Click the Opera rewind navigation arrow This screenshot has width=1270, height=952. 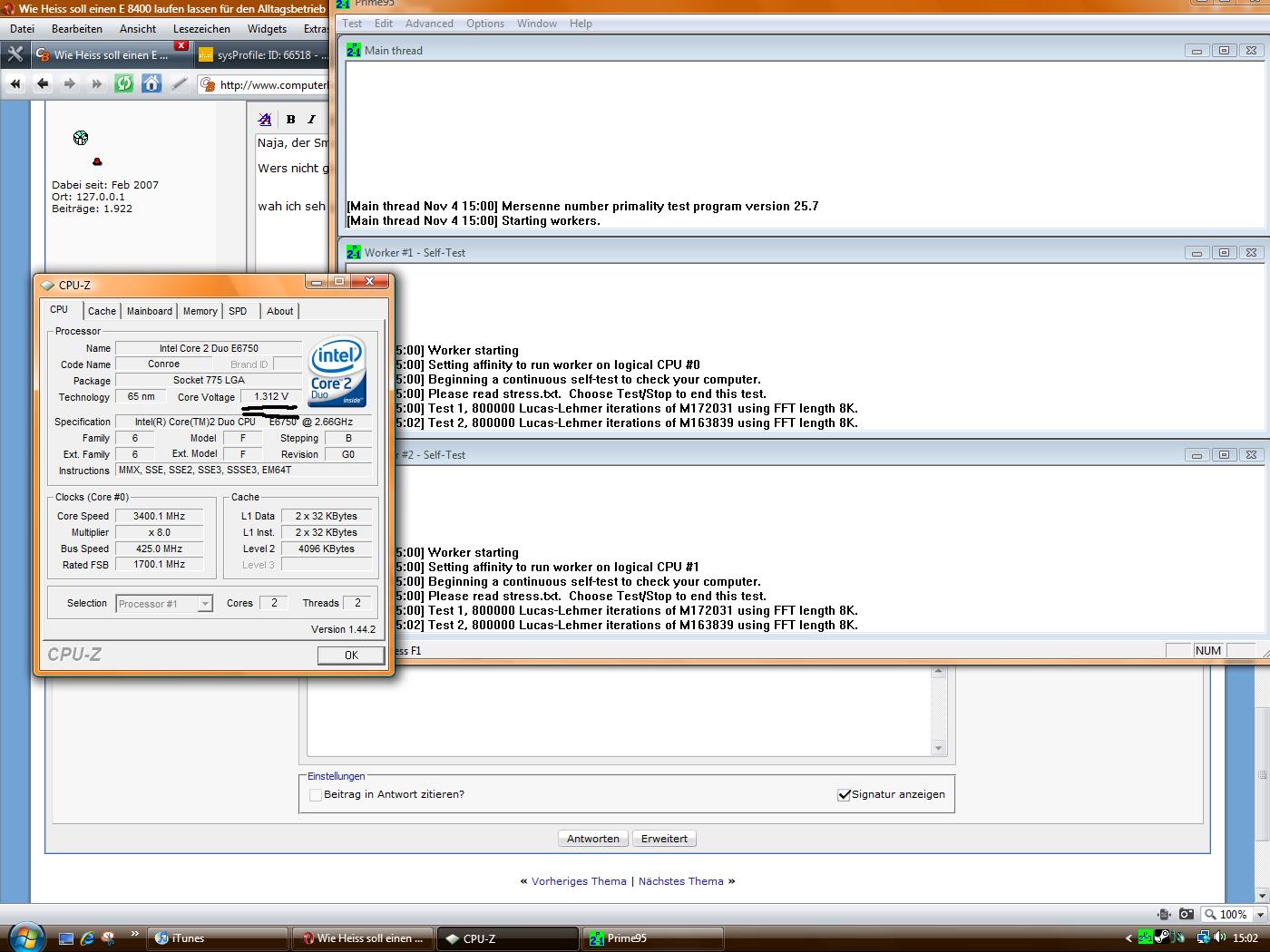[15, 84]
